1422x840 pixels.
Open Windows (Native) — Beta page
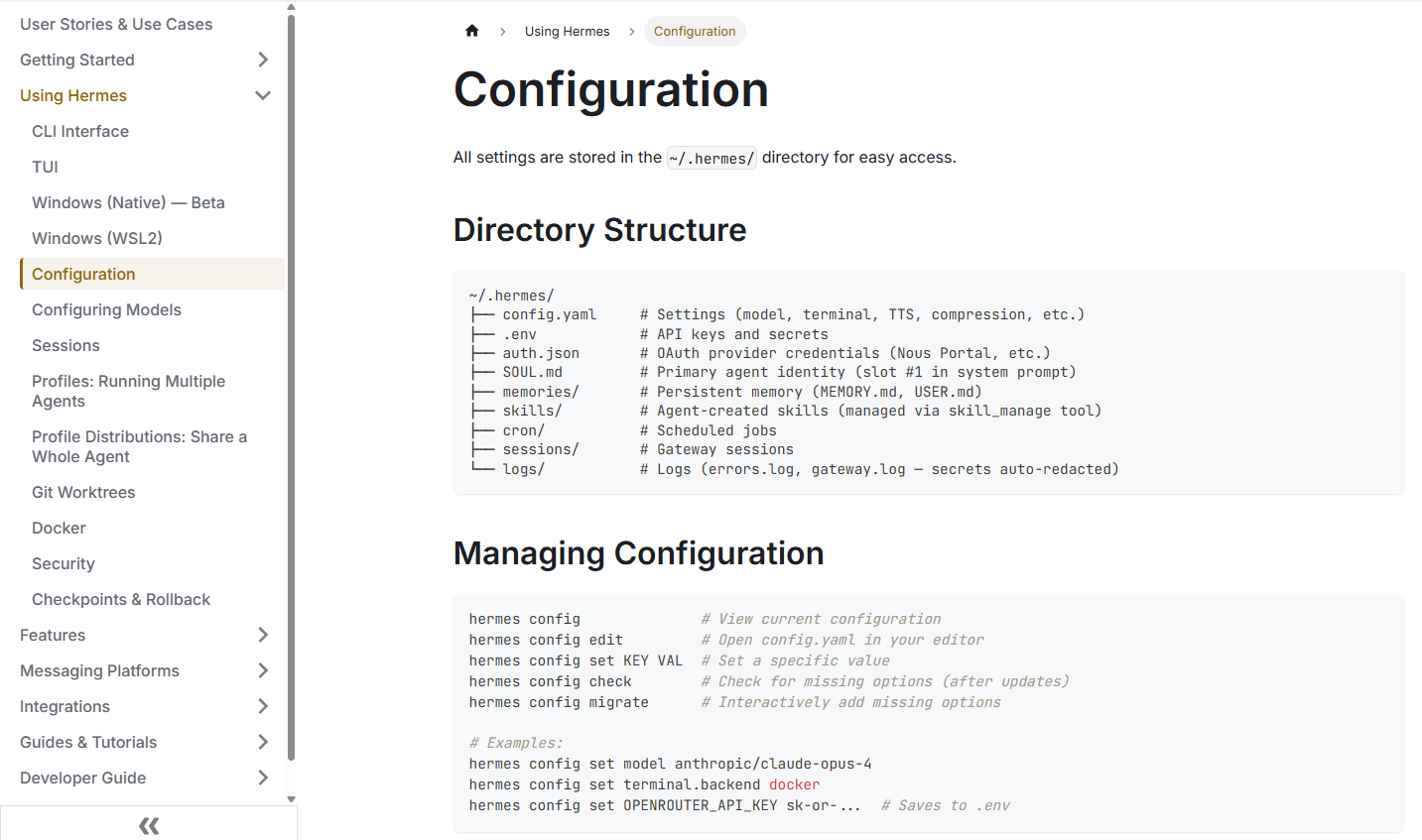tap(128, 202)
